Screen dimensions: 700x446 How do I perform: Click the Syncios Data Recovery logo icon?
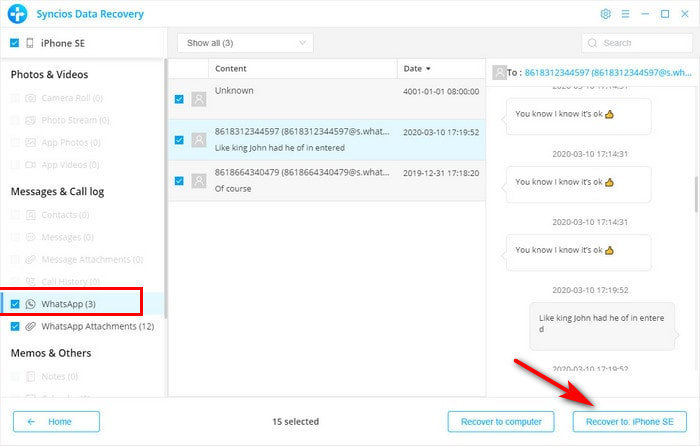[17, 14]
